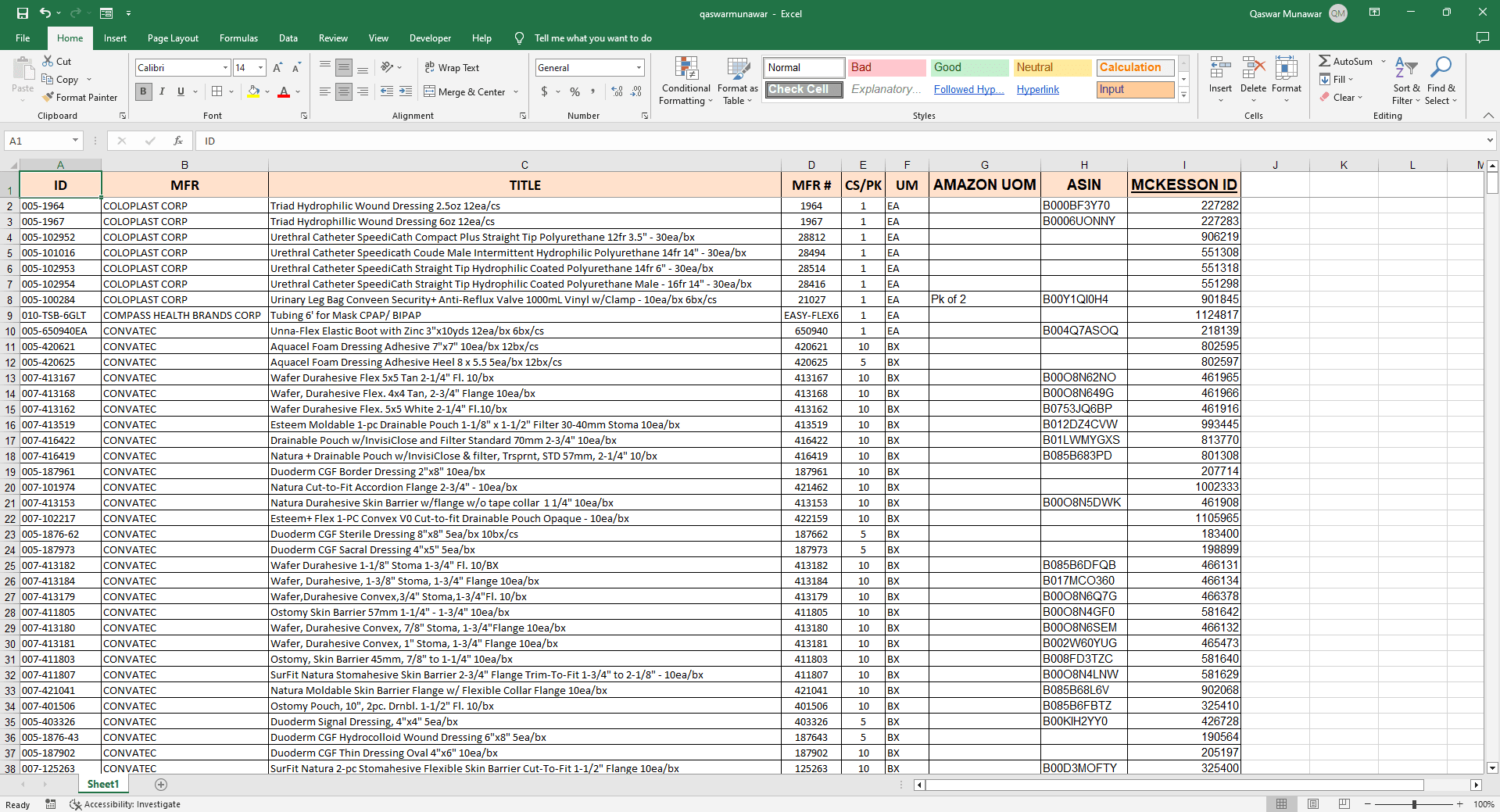Click vertical scrollbar down arrow
The width and height of the screenshot is (1500, 812).
tap(1492, 768)
